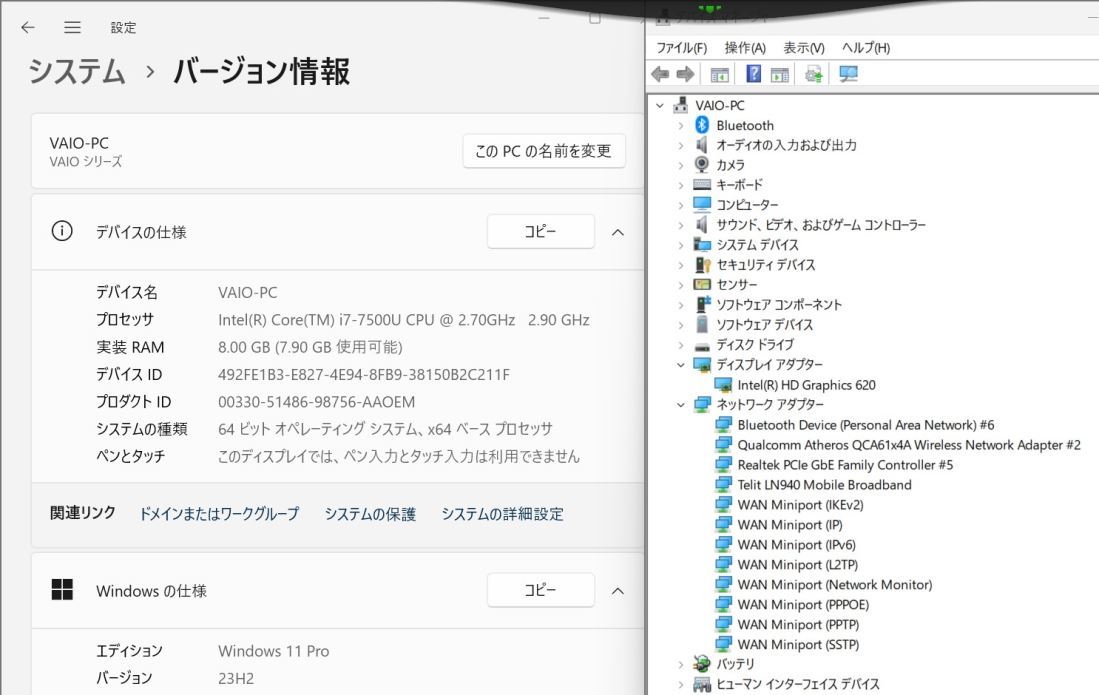Click the product ID 00330-51486-98756-AAOEM
This screenshot has height=695, width=1099.
[x=316, y=402]
